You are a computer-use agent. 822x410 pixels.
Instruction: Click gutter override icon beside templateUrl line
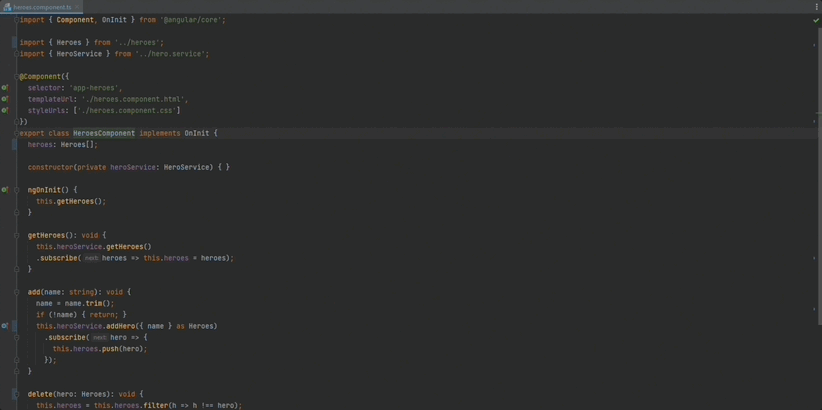click(x=5, y=99)
